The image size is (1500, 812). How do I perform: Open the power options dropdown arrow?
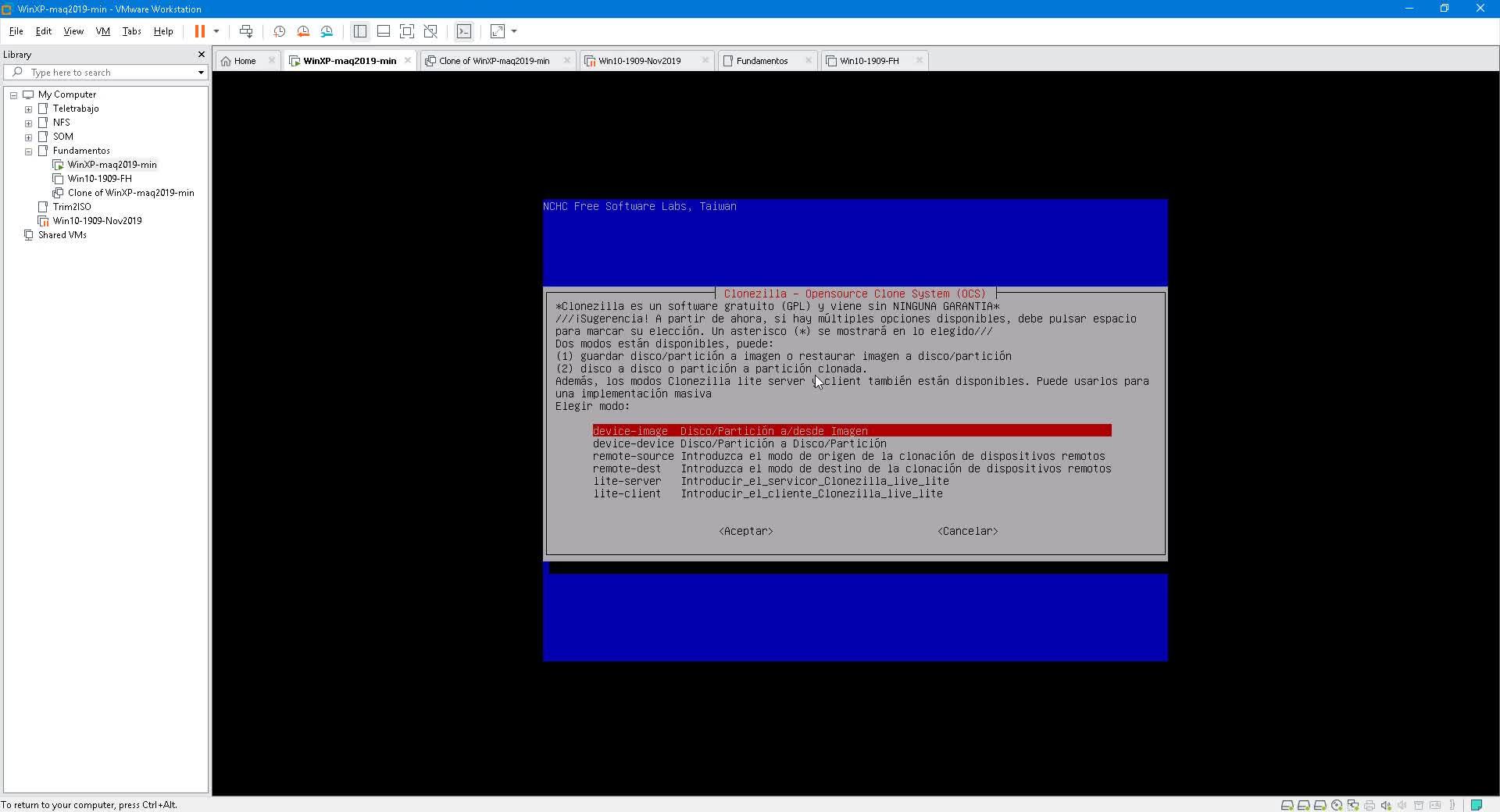tap(216, 31)
